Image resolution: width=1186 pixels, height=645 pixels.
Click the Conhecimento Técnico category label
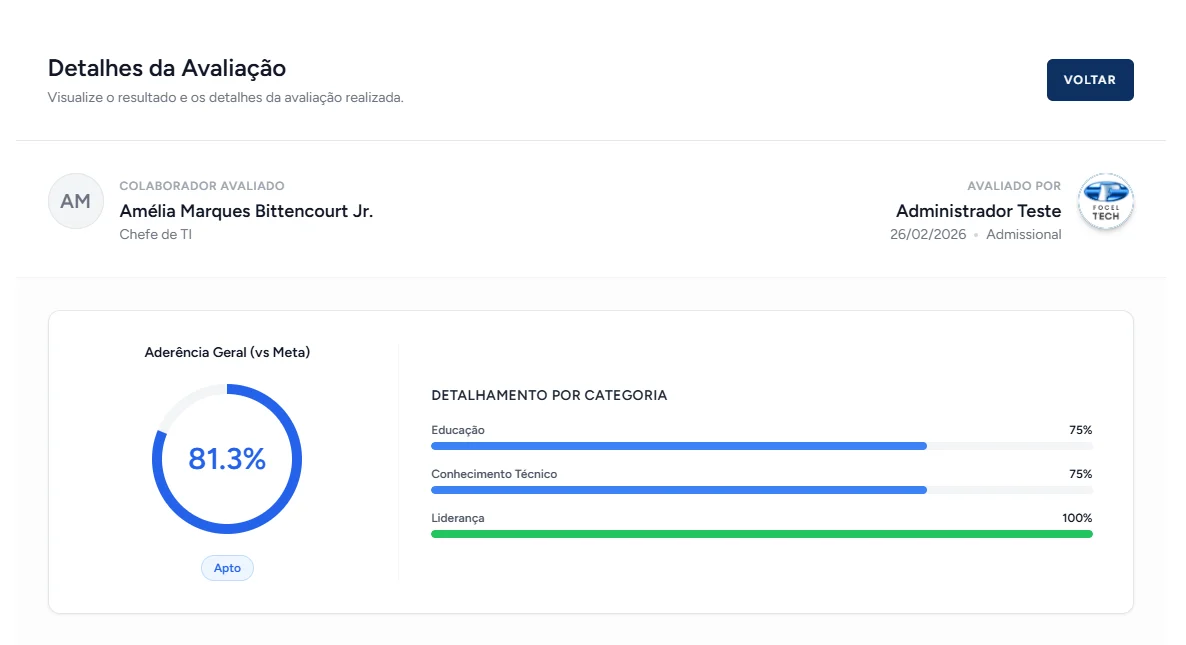pos(494,474)
